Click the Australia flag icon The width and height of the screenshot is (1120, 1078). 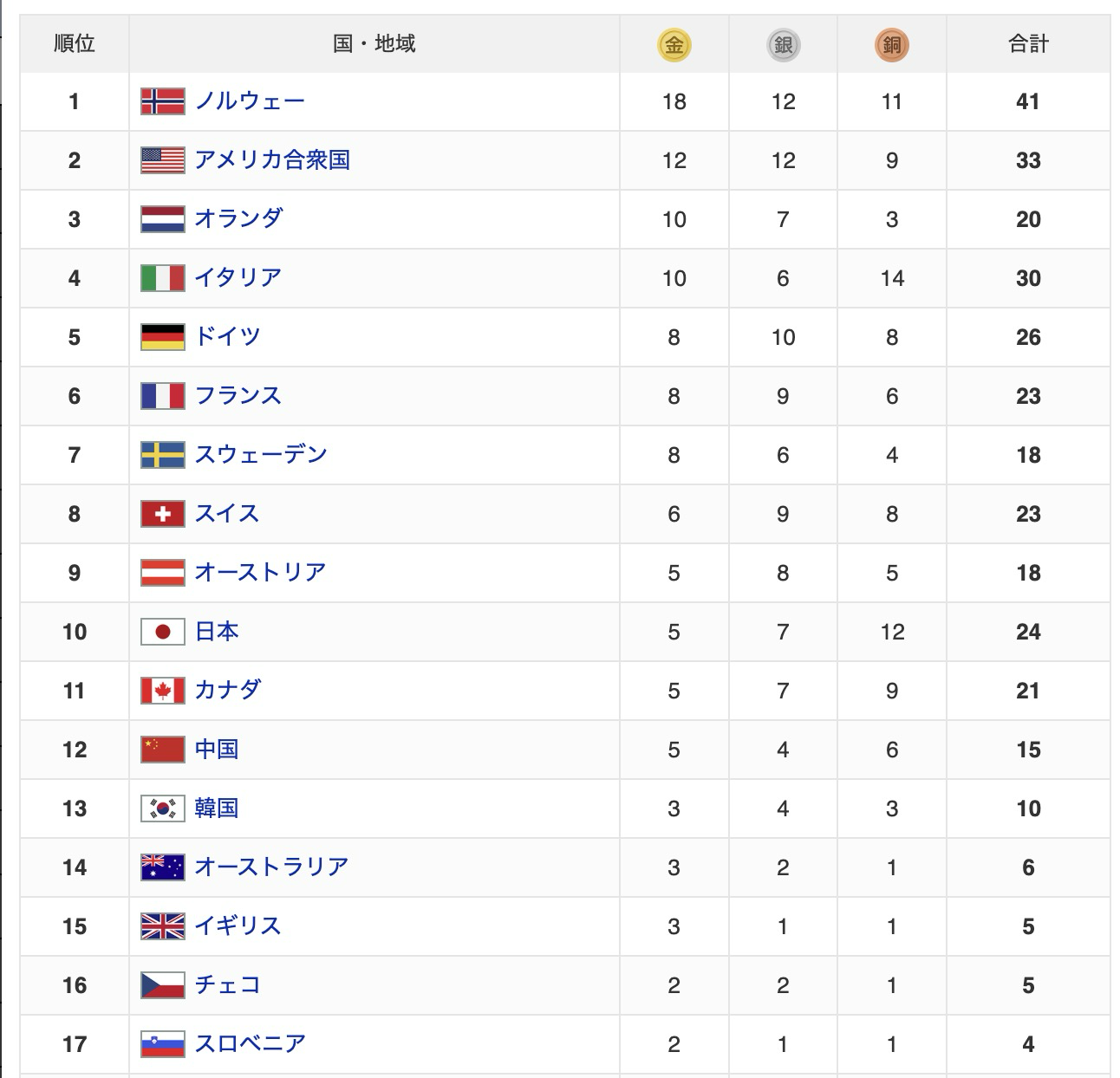163,867
